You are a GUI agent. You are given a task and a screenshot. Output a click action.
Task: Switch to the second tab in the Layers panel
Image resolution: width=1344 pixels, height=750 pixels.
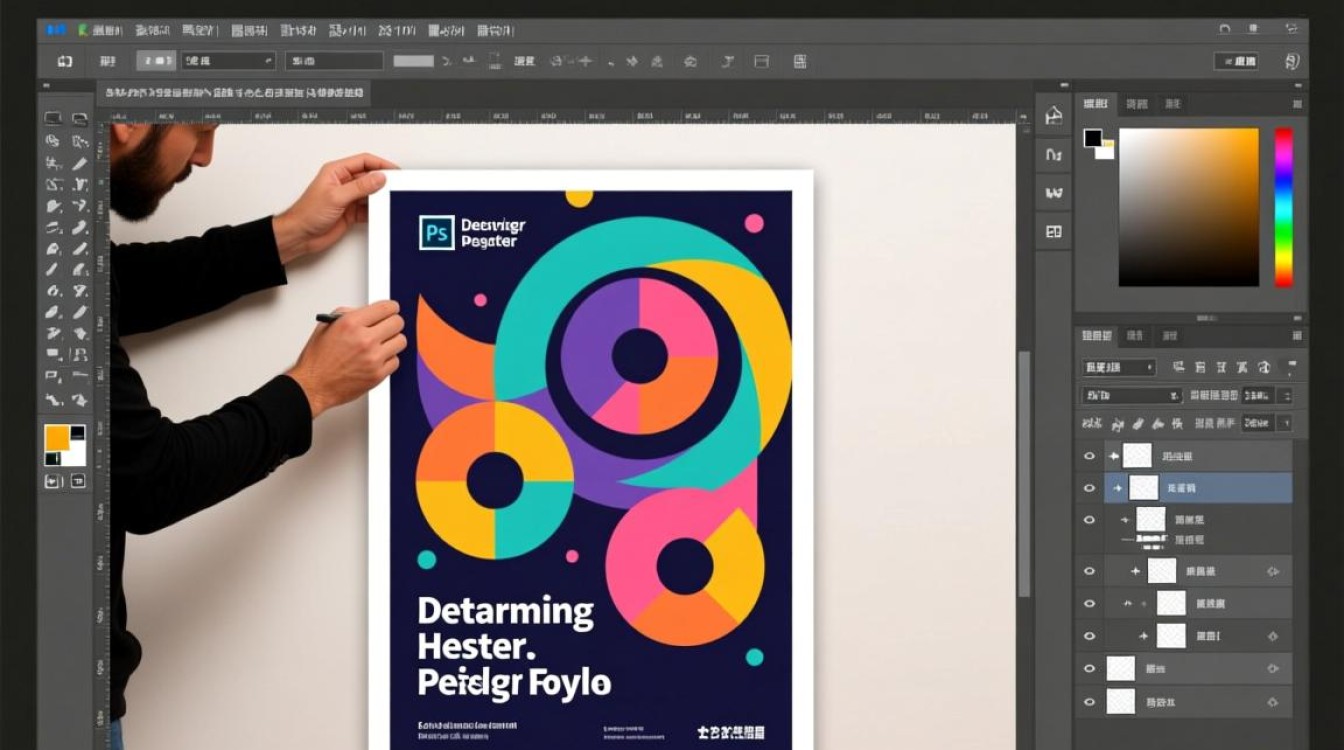coord(1135,337)
